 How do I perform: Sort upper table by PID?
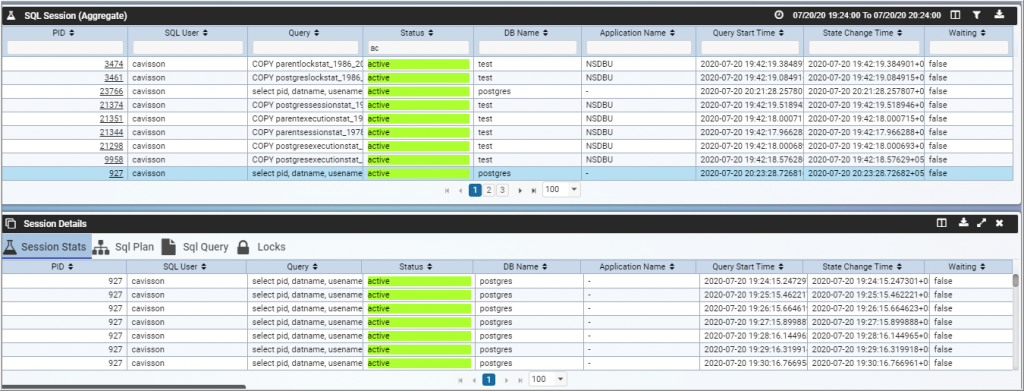[72, 32]
